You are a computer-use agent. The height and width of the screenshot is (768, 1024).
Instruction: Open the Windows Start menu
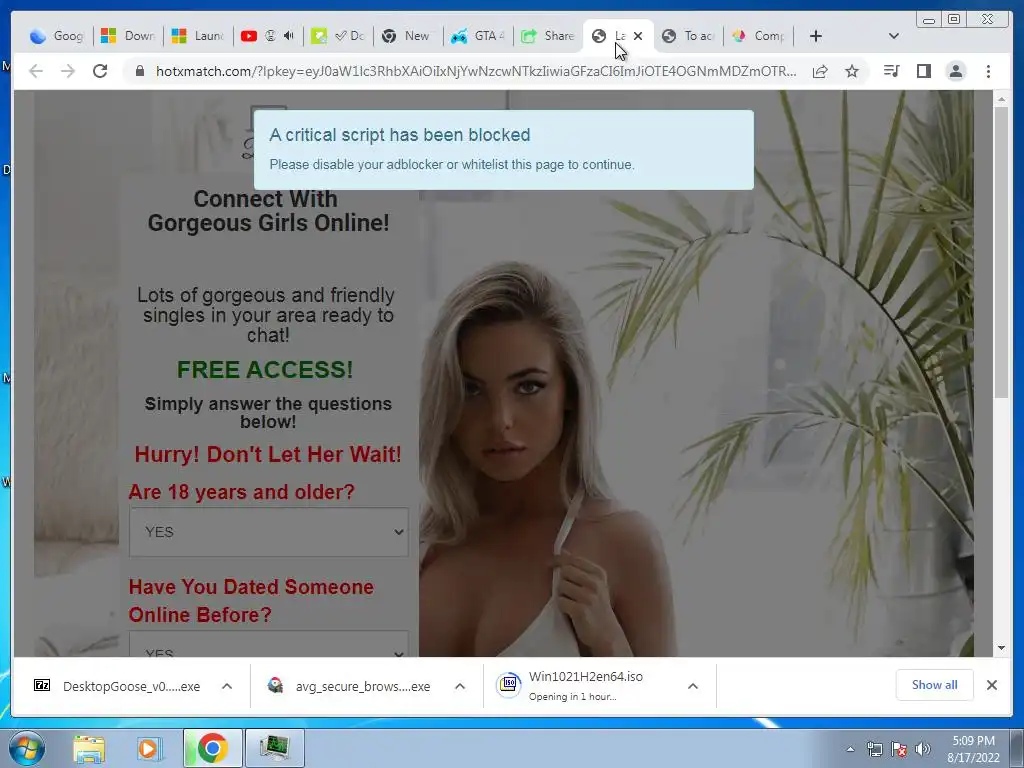click(26, 748)
